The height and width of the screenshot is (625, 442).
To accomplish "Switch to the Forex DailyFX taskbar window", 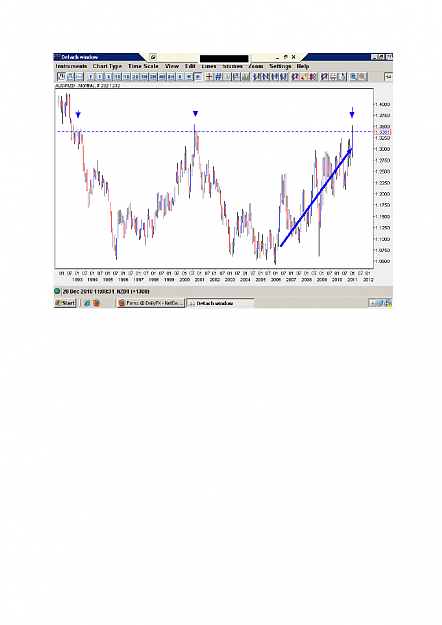I will pyautogui.click(x=151, y=303).
